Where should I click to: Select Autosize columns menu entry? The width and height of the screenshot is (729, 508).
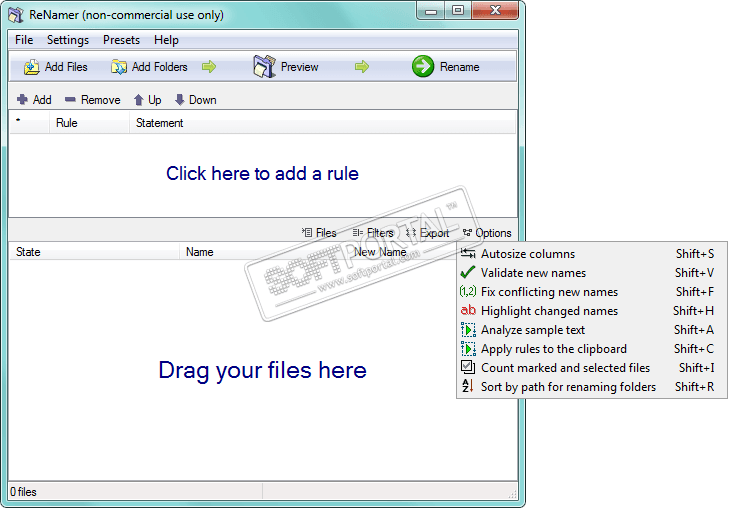592,254
